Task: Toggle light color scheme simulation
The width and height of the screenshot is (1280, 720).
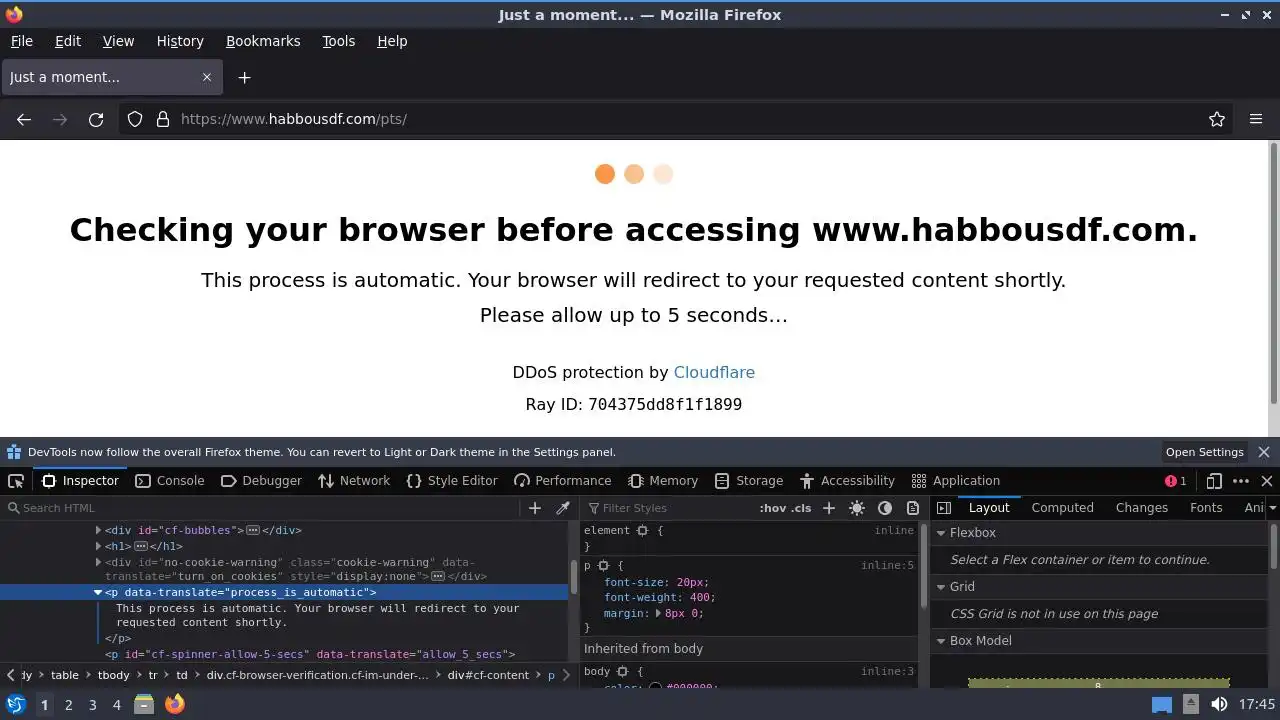Action: click(x=857, y=508)
